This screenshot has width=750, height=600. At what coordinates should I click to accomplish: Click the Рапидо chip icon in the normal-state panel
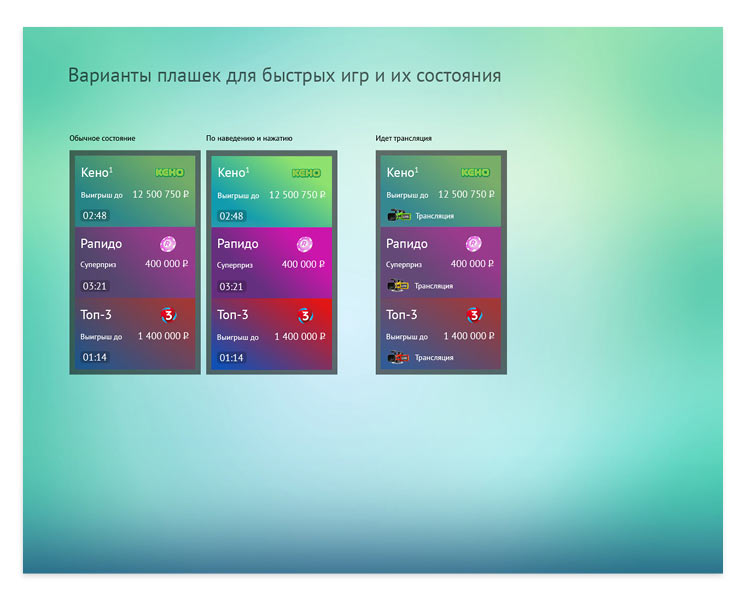pos(168,244)
